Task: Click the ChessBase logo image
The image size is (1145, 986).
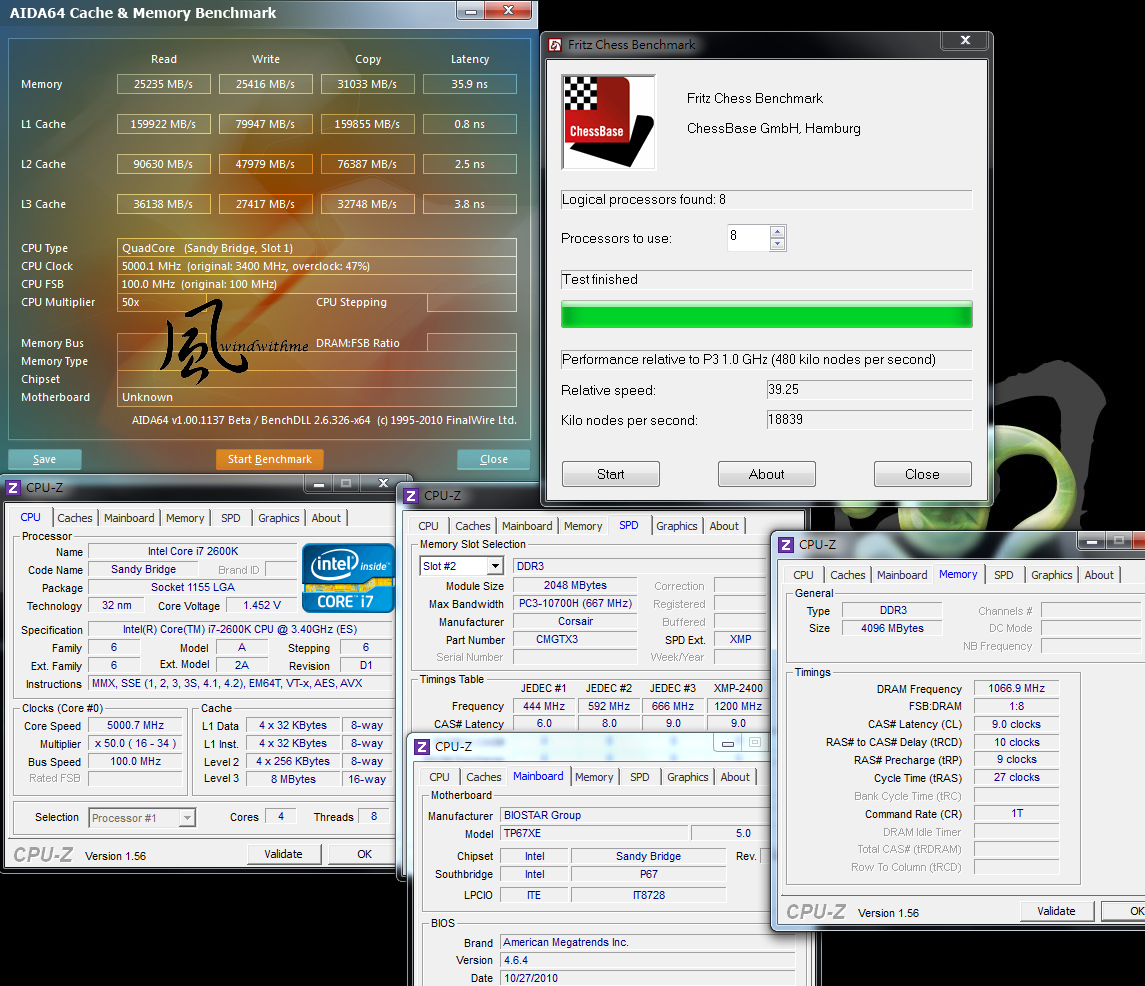Action: [609, 122]
